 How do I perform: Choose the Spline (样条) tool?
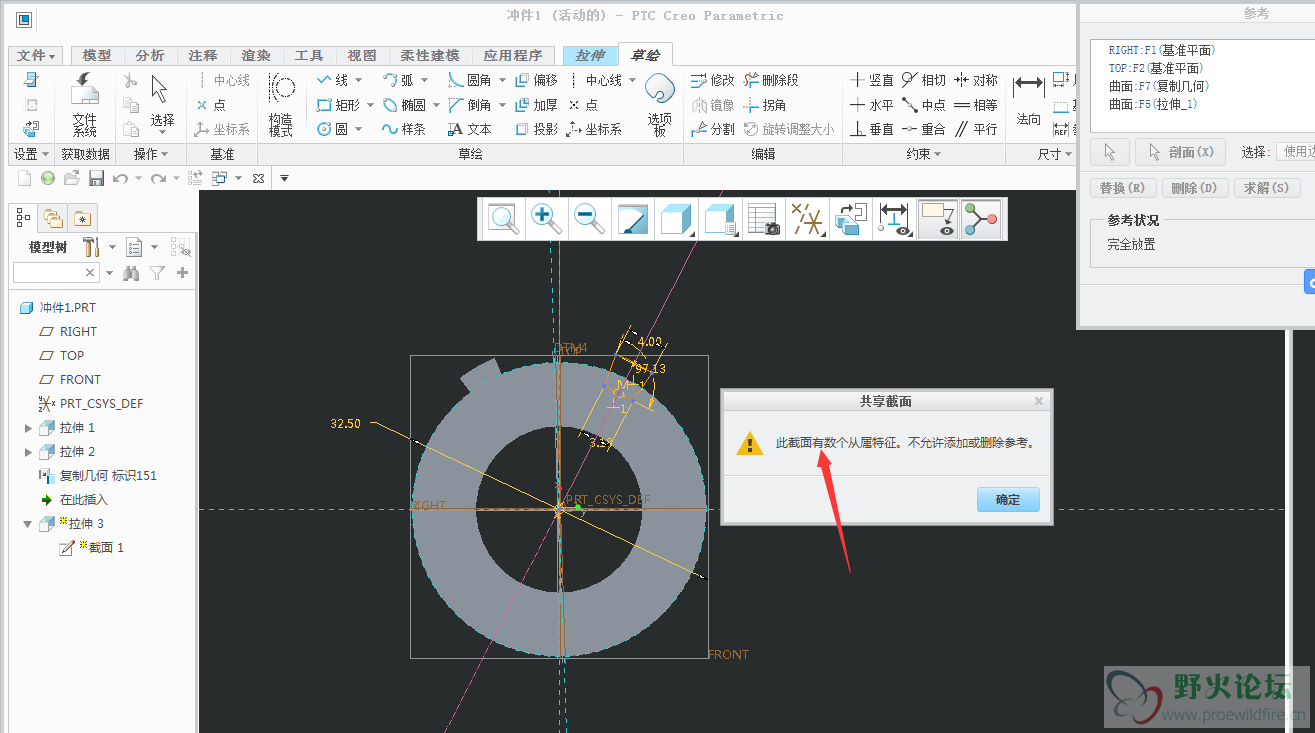point(404,129)
